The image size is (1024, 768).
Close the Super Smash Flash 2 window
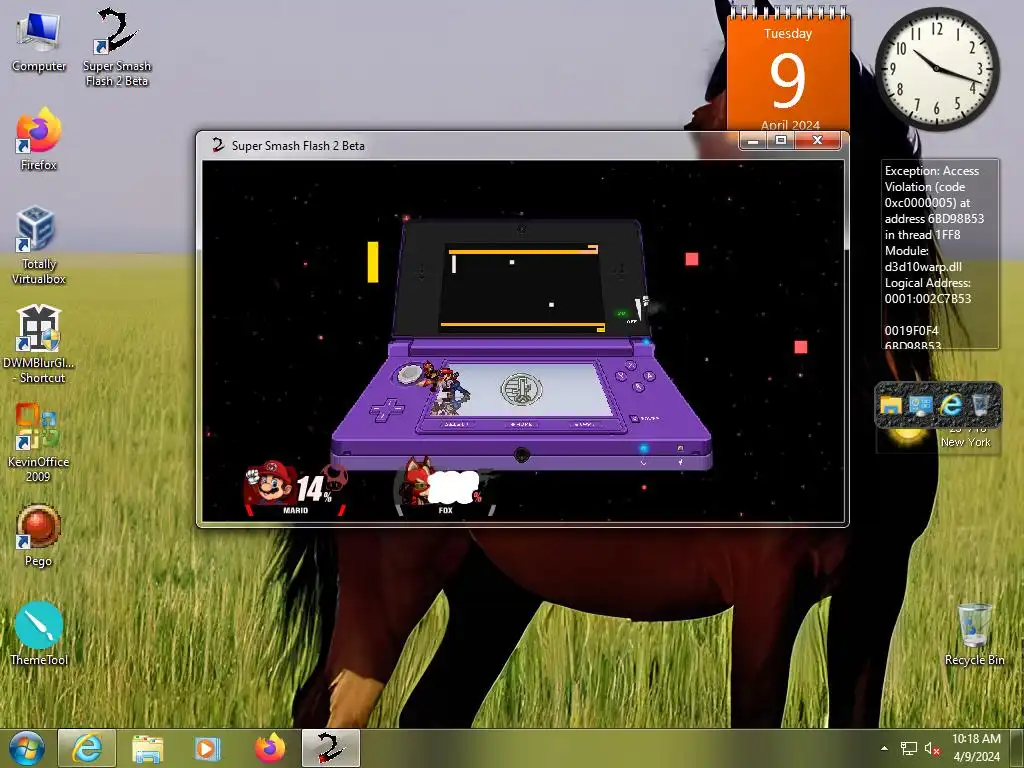coord(818,140)
